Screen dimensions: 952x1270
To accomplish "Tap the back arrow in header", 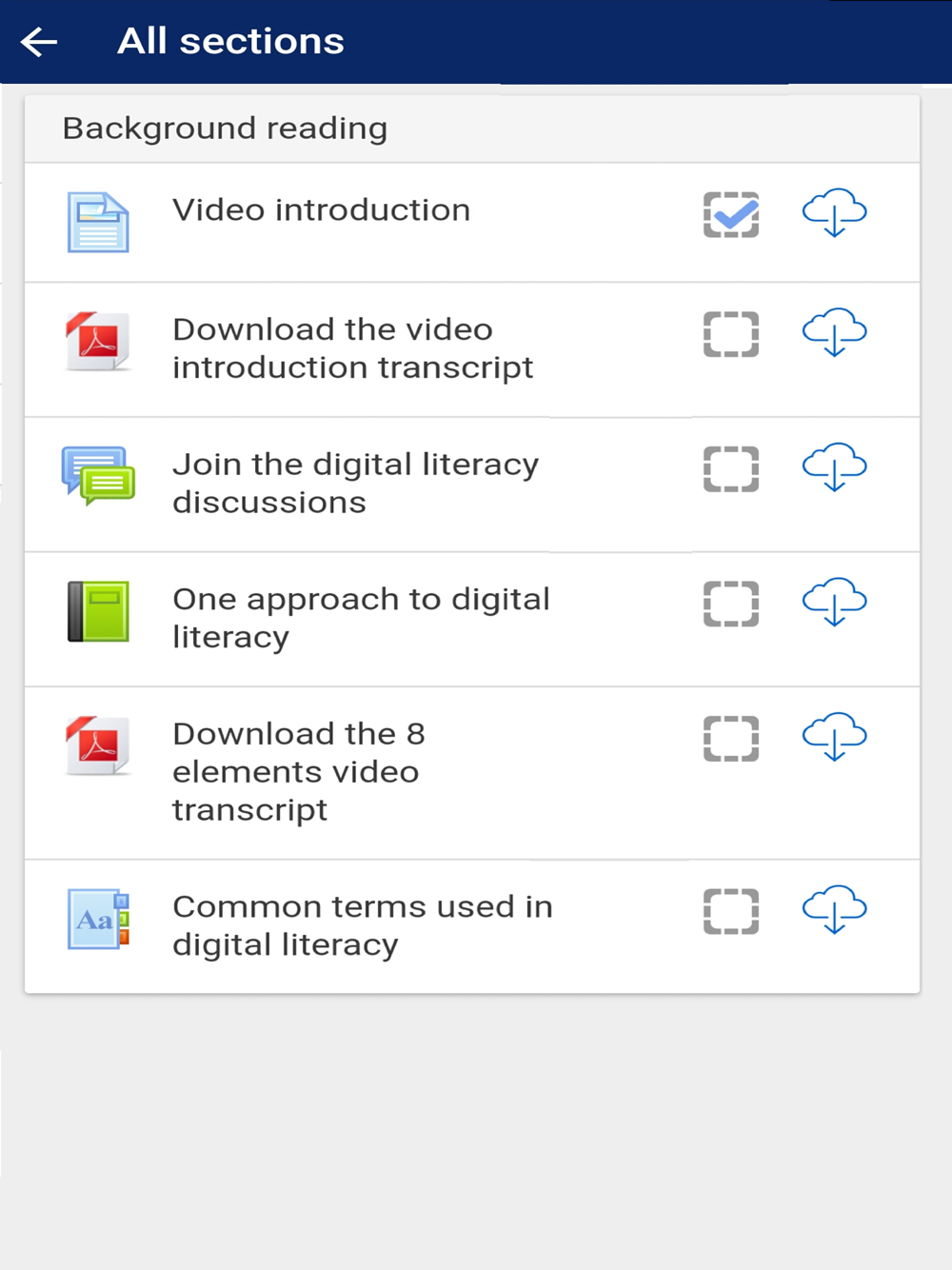I will [x=39, y=42].
